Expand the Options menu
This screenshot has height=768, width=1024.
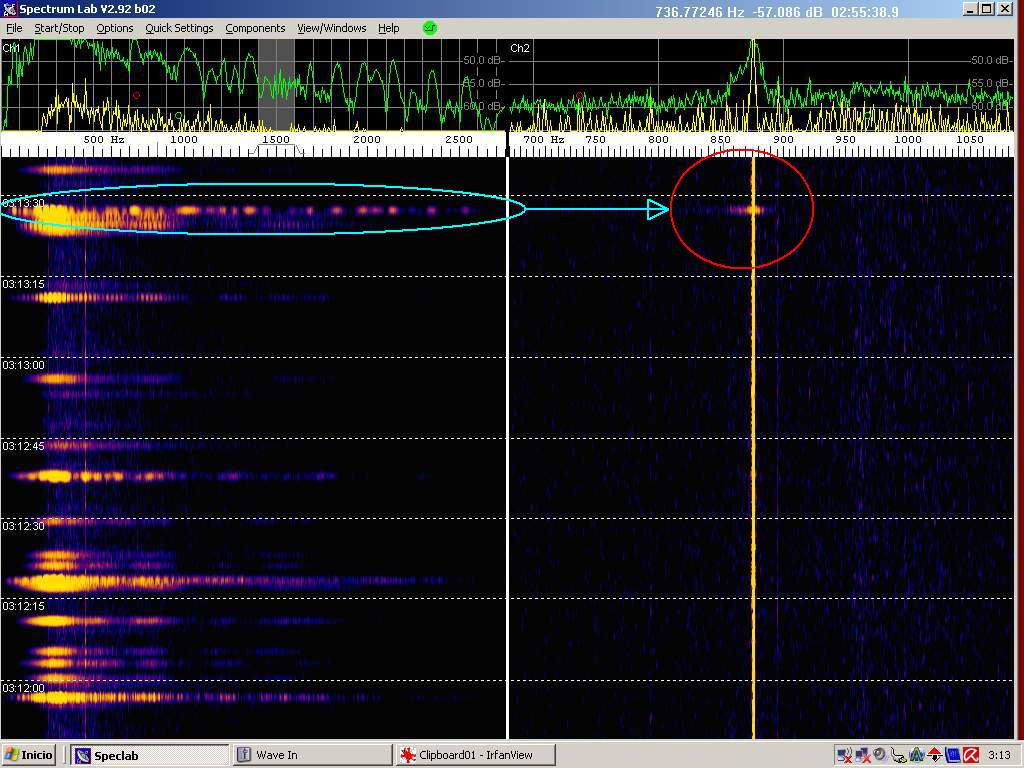(x=114, y=28)
